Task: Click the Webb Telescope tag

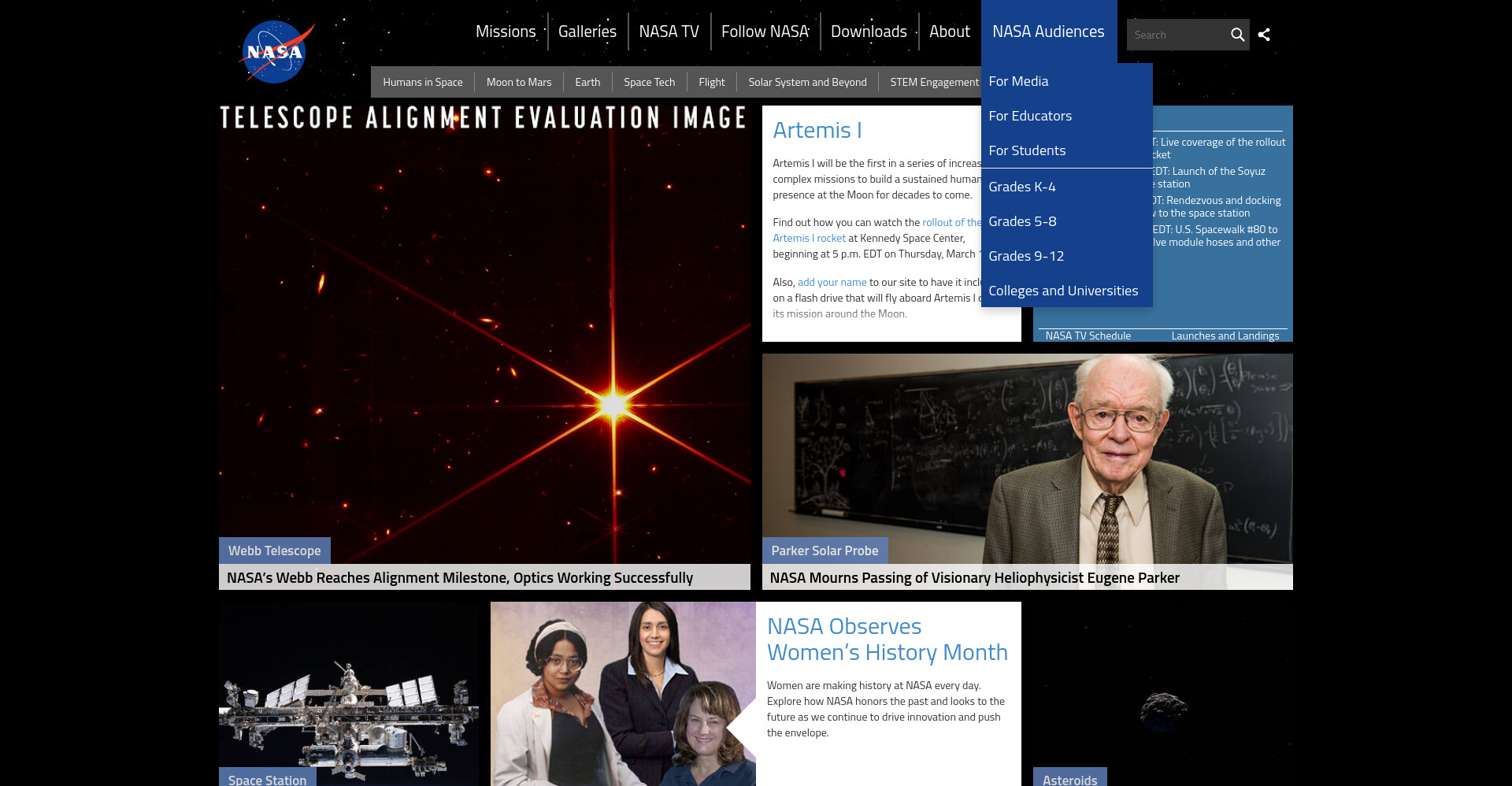Action: (x=274, y=551)
